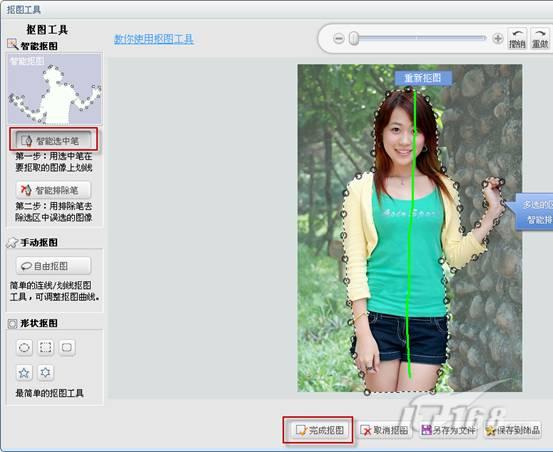Click the zoom slider handle
Viewport: 553px width, 452px height.
tap(354, 38)
